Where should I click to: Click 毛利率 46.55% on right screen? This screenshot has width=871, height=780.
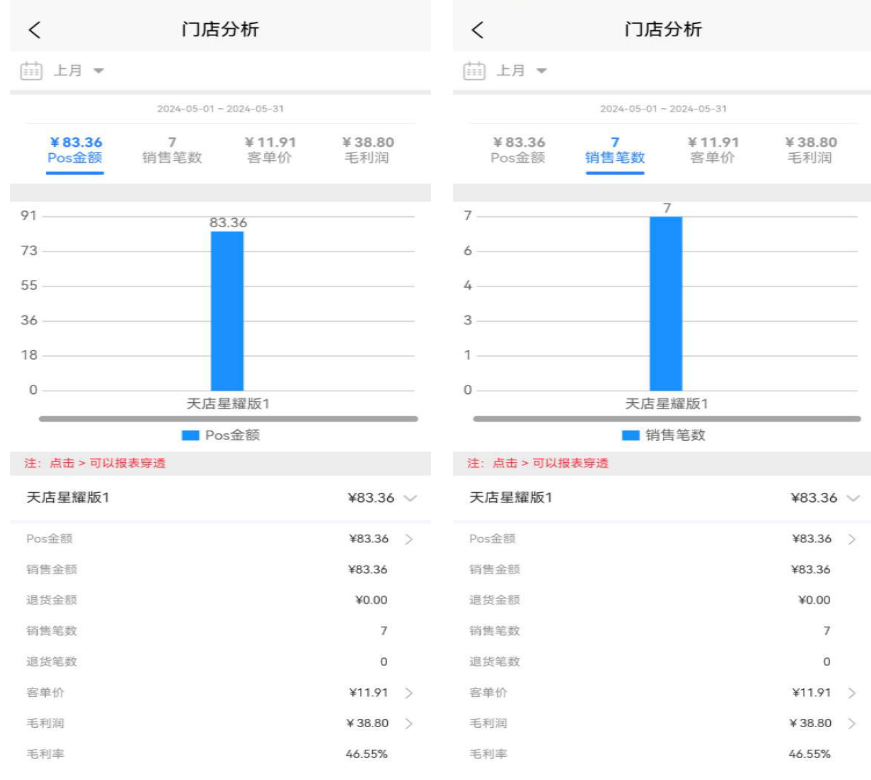tap(662, 754)
